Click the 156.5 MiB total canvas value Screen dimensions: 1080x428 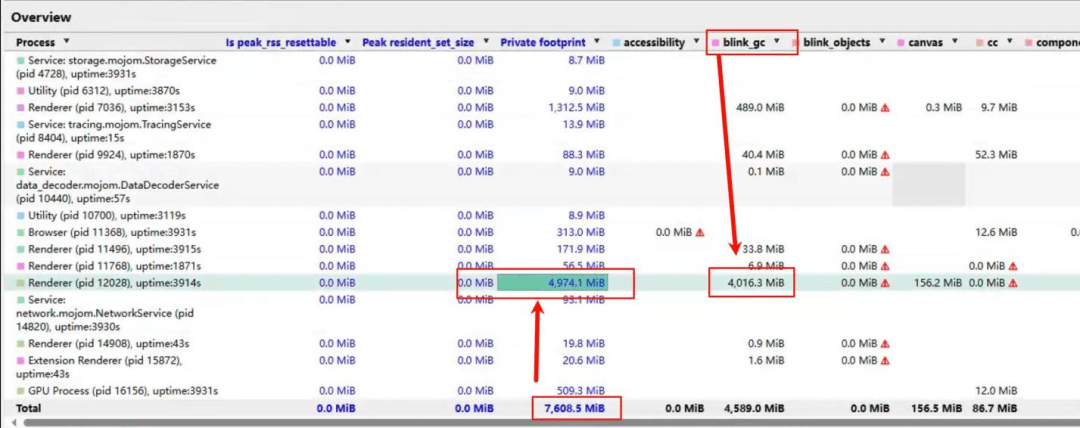pos(936,408)
